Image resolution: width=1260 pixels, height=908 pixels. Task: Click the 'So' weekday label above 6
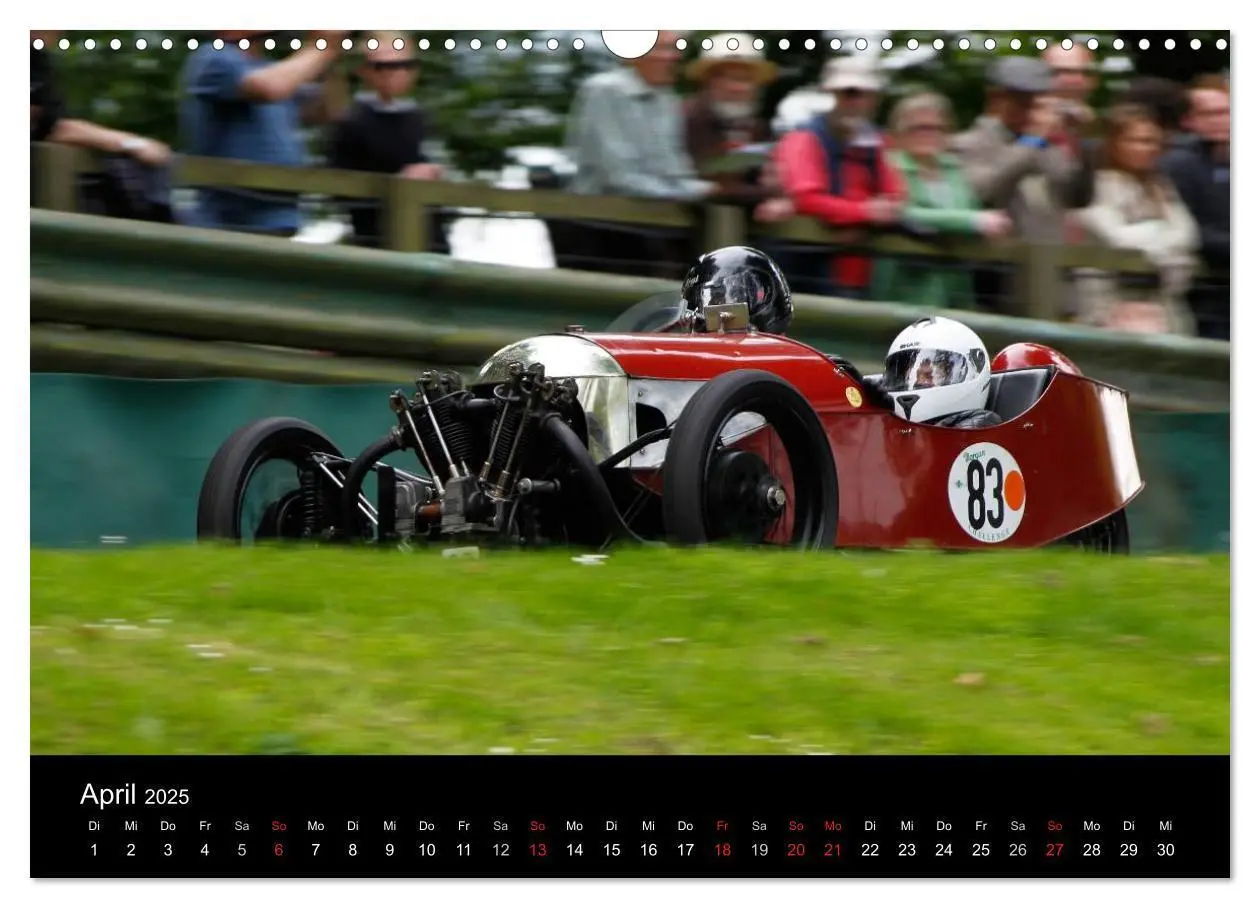click(x=279, y=826)
